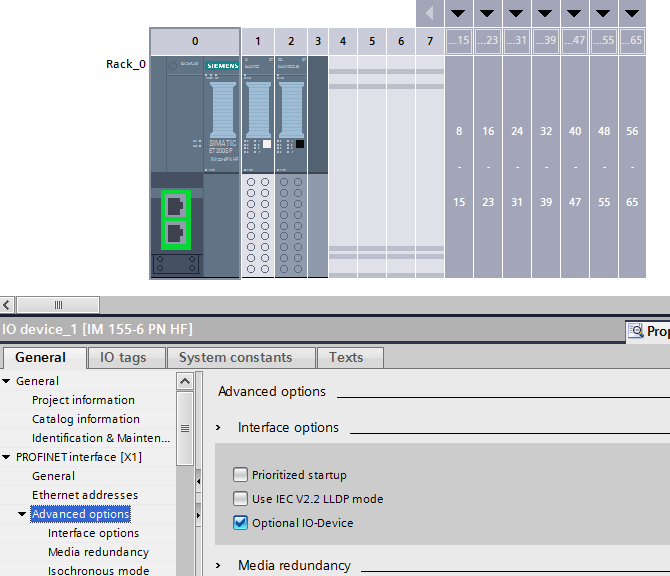This screenshot has height=576, width=670.
Task: Check Use IEC V2.2 LLDP mode
Action: 240,499
